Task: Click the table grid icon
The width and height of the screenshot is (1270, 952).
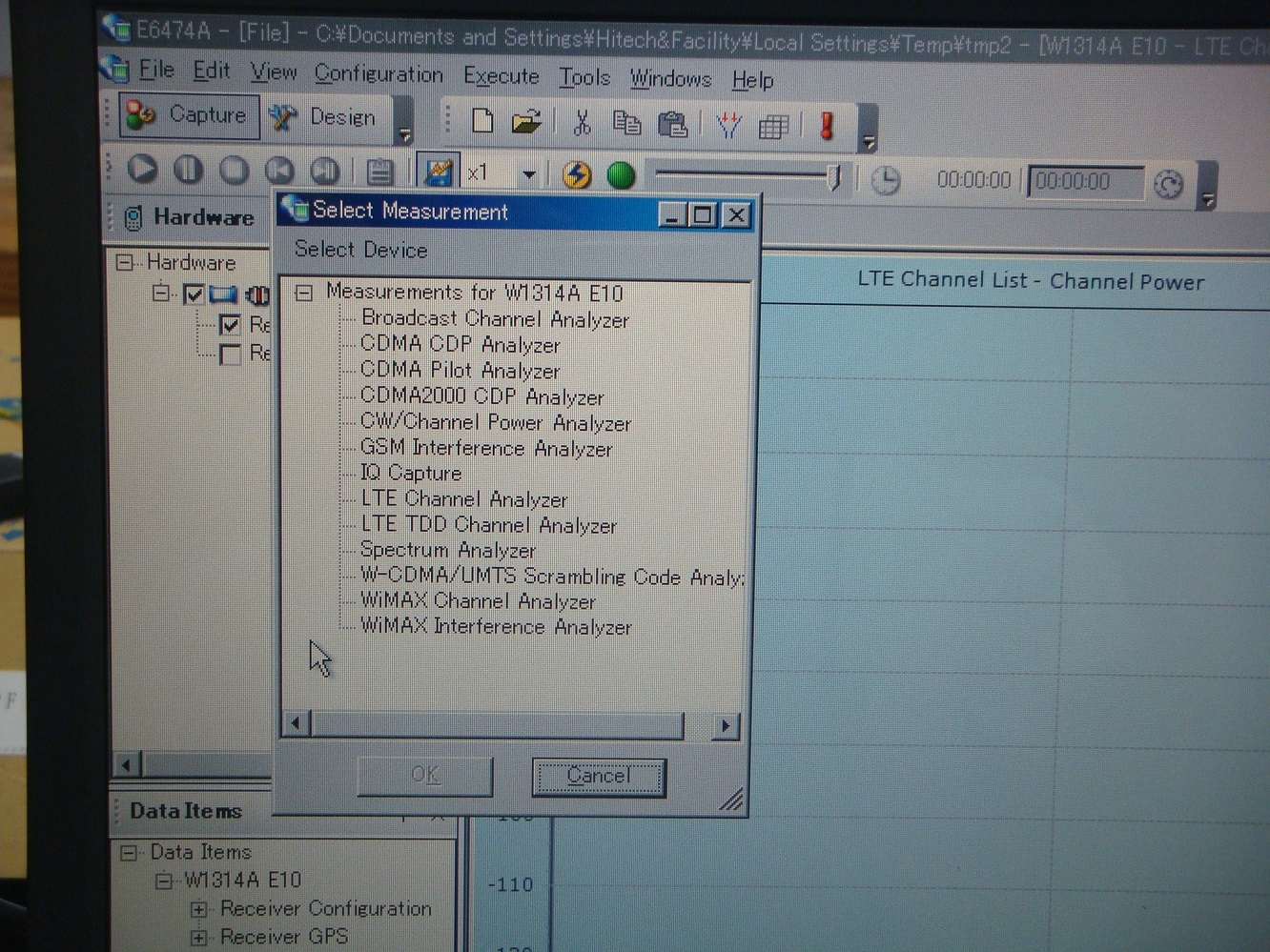Action: (x=772, y=127)
